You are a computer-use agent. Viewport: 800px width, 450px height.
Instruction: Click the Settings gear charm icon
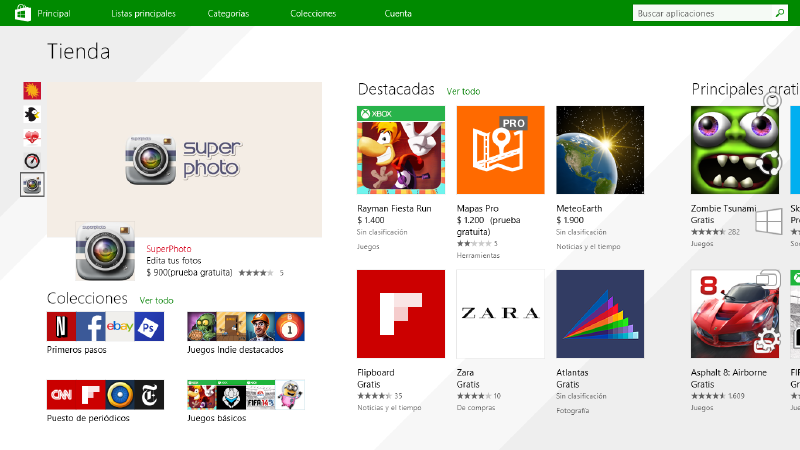pos(767,340)
